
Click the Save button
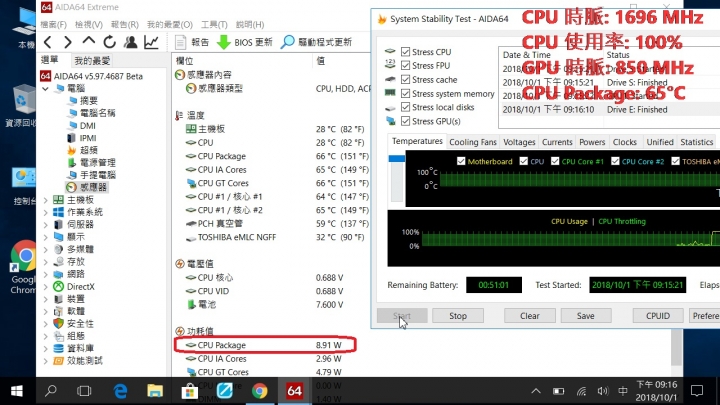point(585,315)
